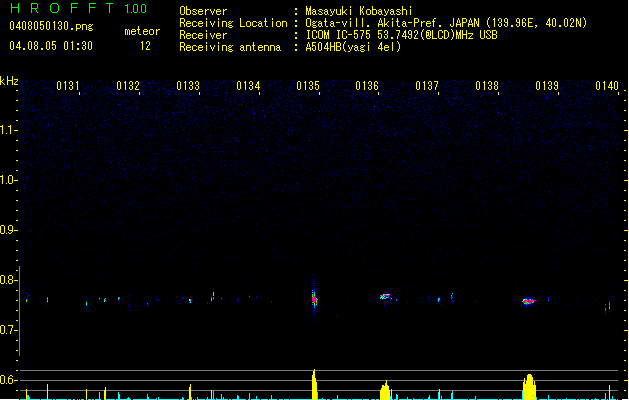This screenshot has width=629, height=400.
Task: Click the 0133 time axis marker
Action: tap(188, 86)
